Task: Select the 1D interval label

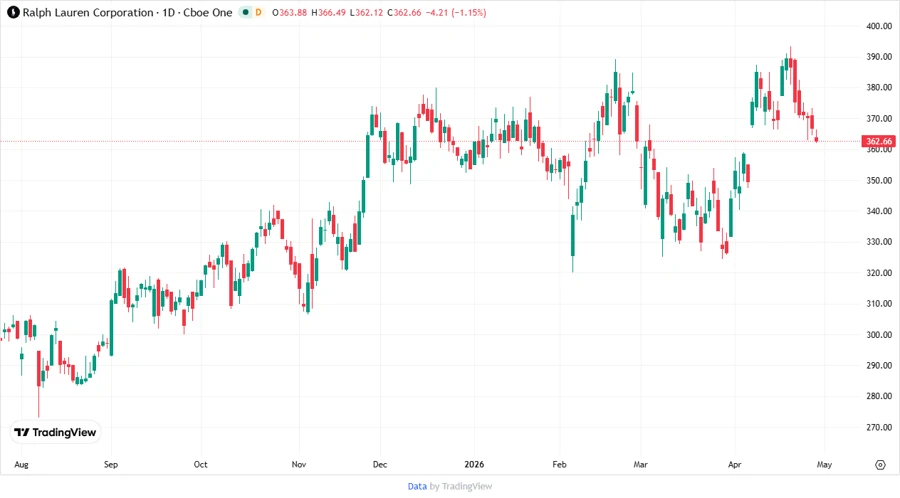Action: (169, 13)
